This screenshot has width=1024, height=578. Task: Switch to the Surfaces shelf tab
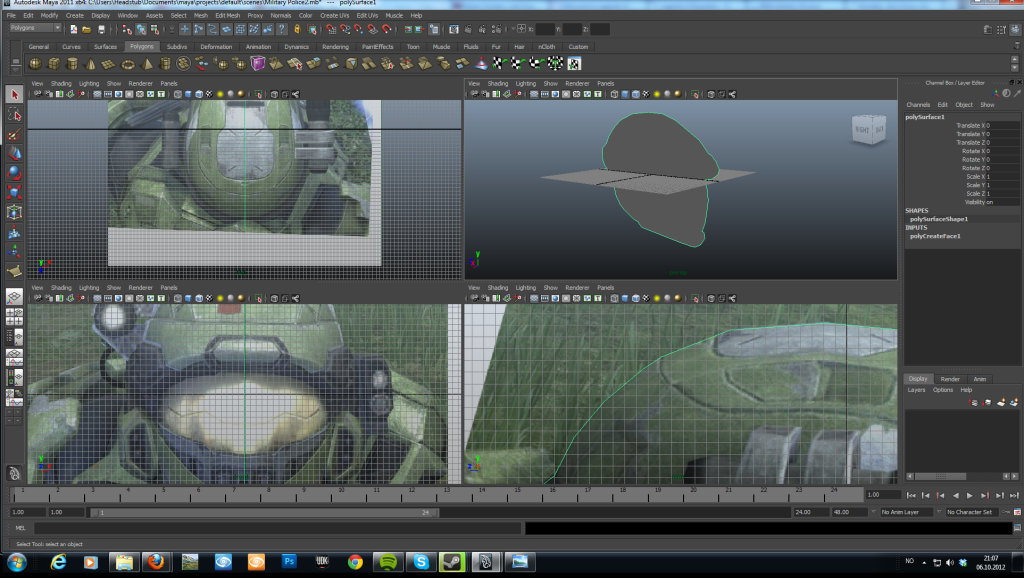[105, 47]
